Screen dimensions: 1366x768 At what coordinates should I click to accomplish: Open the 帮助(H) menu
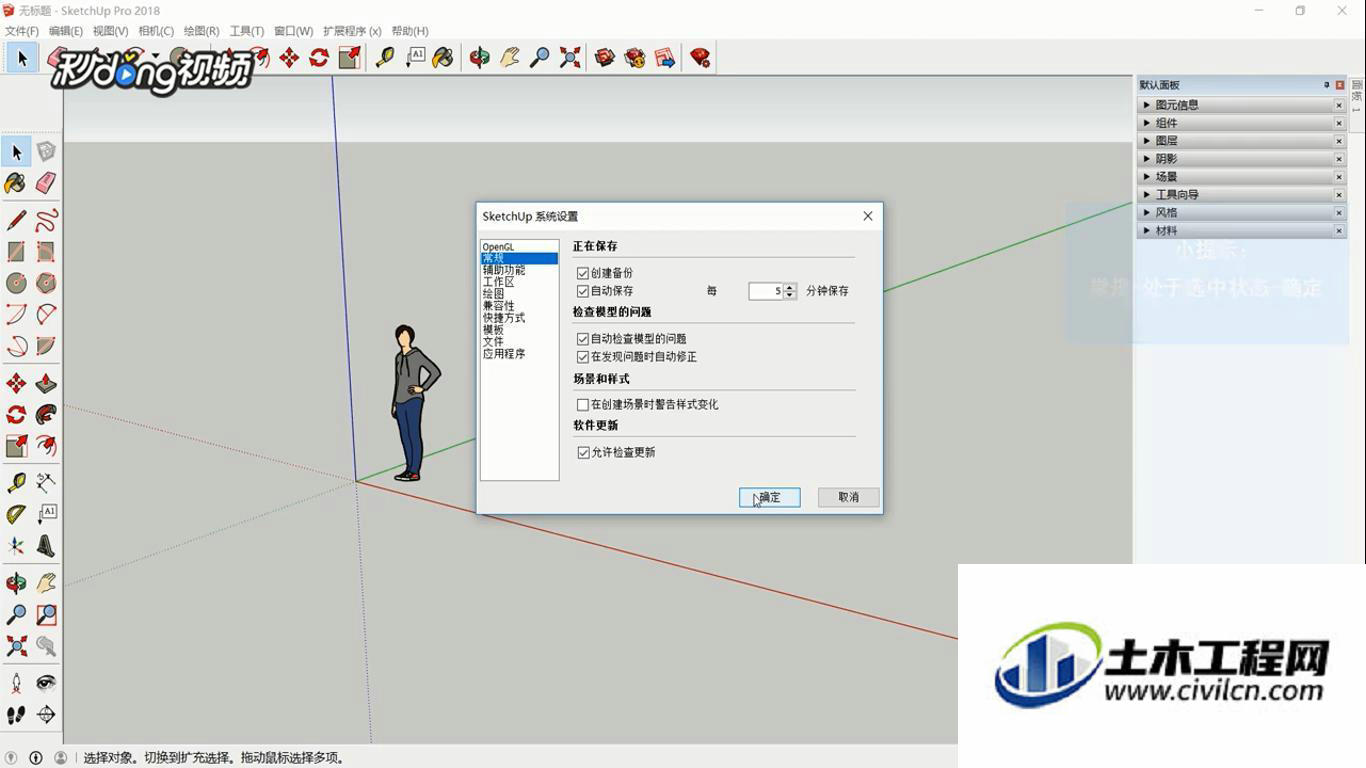tap(410, 31)
